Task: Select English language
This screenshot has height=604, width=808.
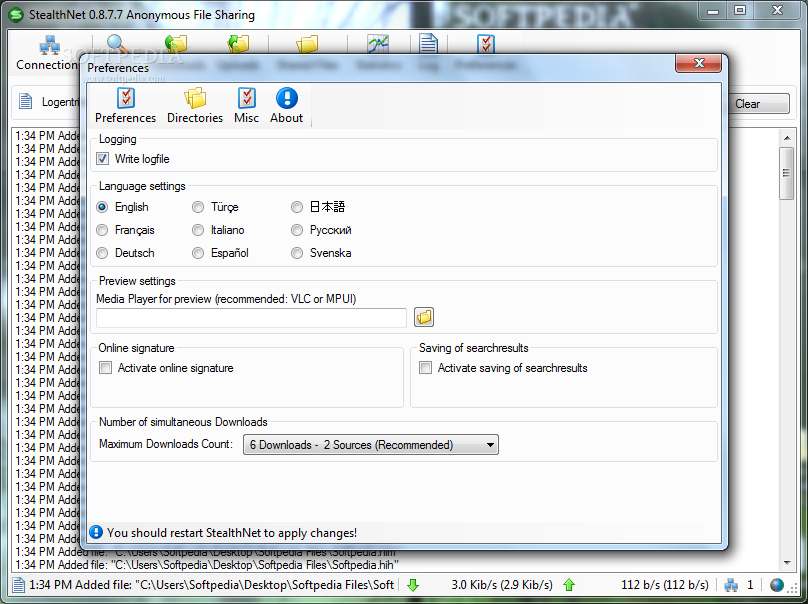Action: [x=102, y=207]
